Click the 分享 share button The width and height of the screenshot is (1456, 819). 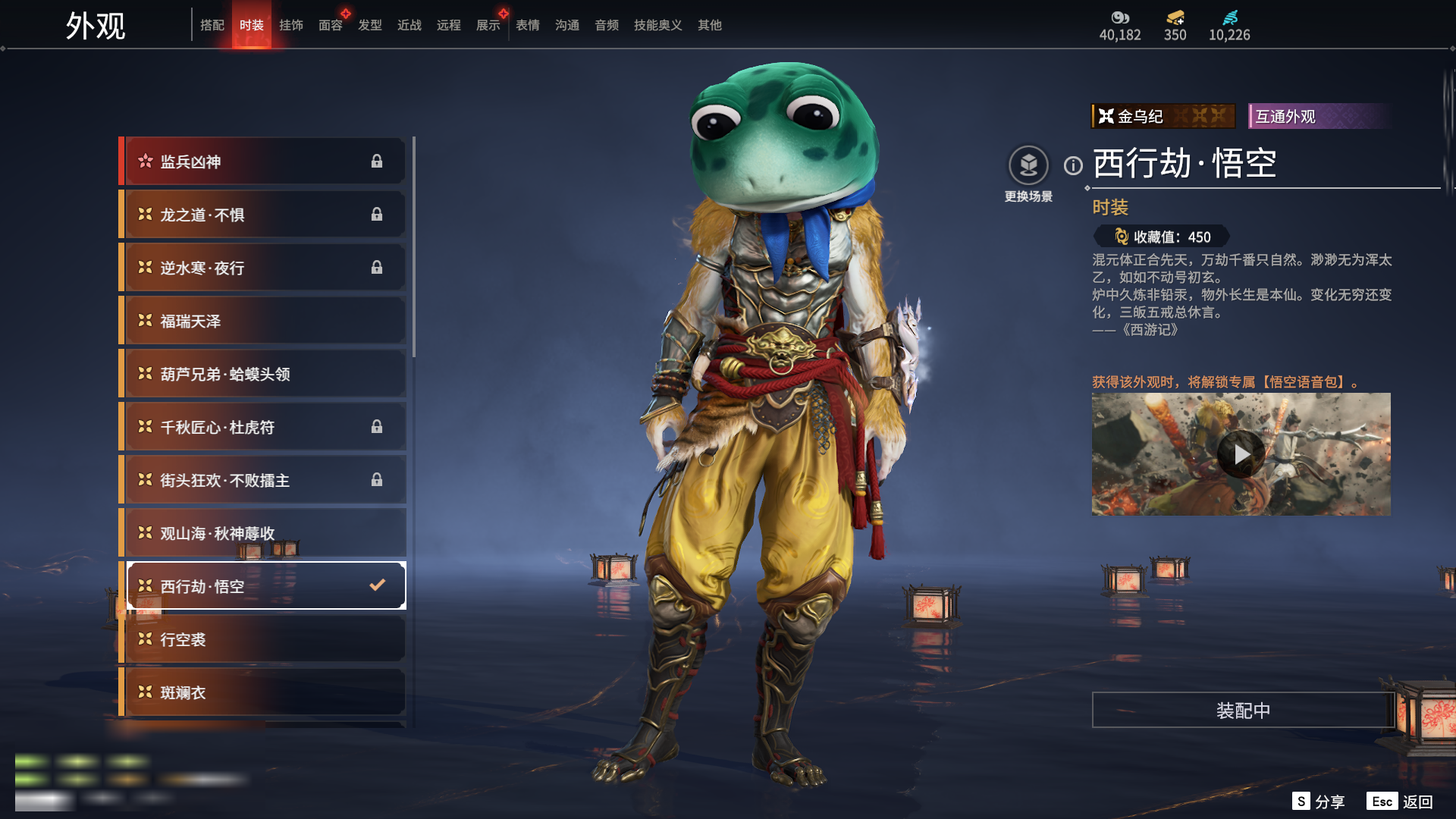click(x=1318, y=802)
